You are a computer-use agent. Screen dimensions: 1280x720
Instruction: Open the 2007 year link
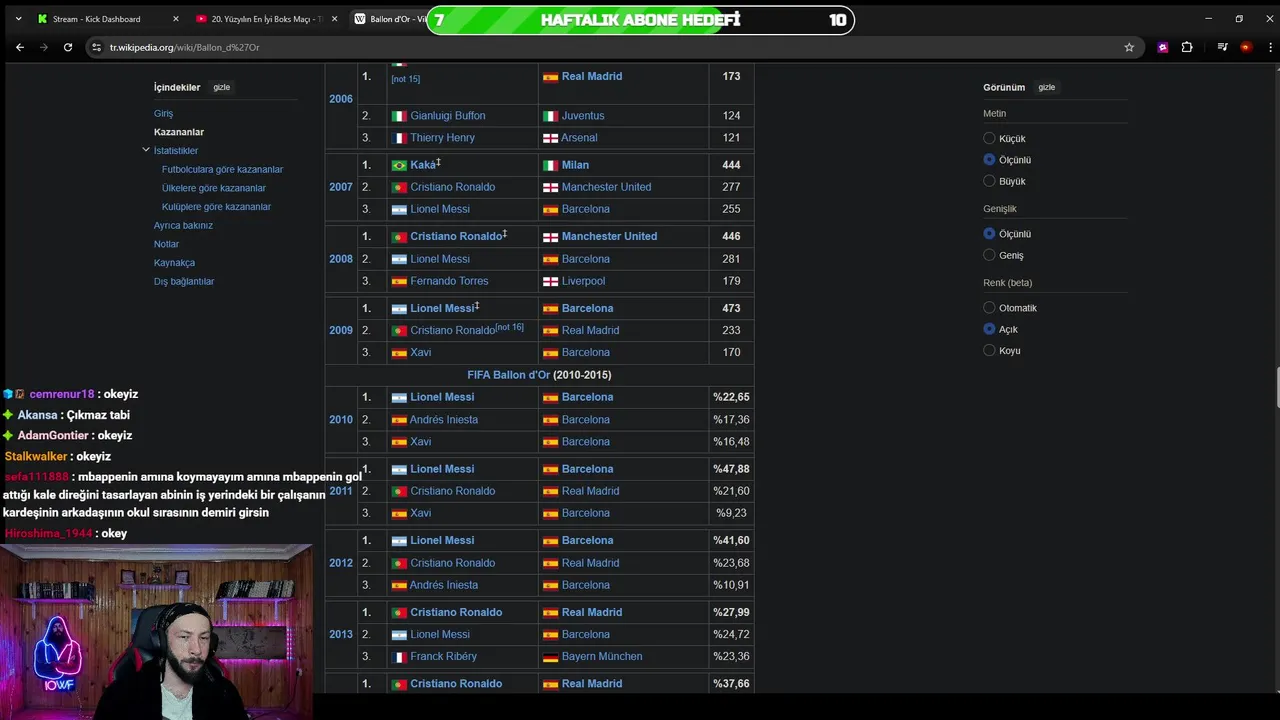341,187
